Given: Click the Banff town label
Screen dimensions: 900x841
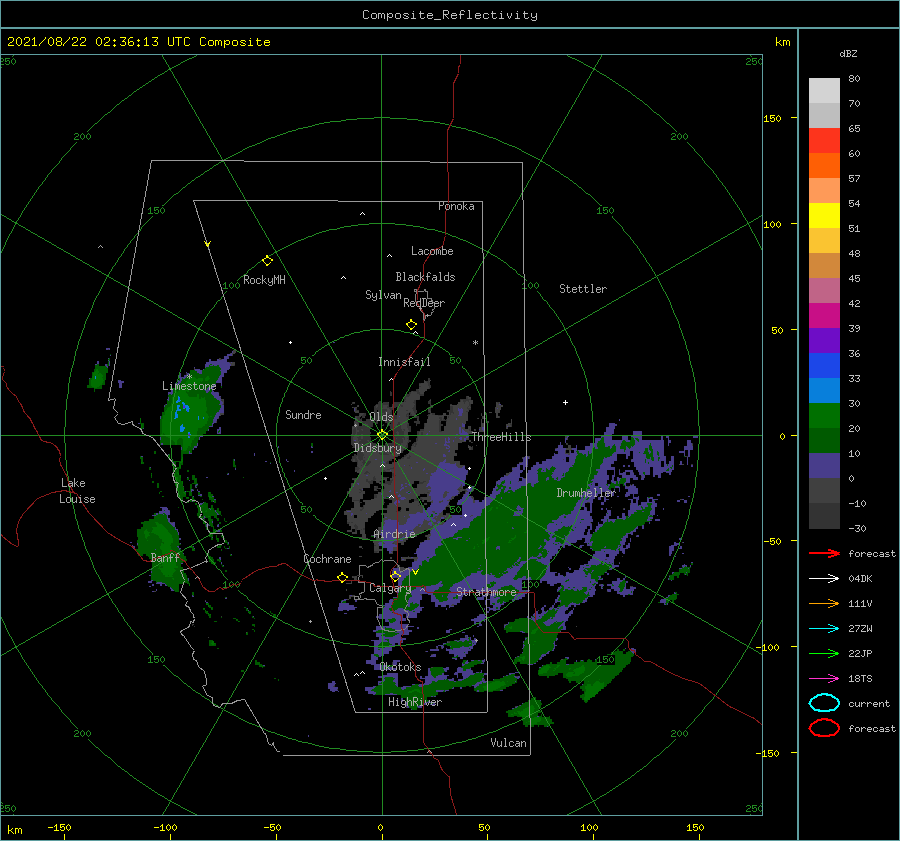Looking at the screenshot, I should [165, 558].
